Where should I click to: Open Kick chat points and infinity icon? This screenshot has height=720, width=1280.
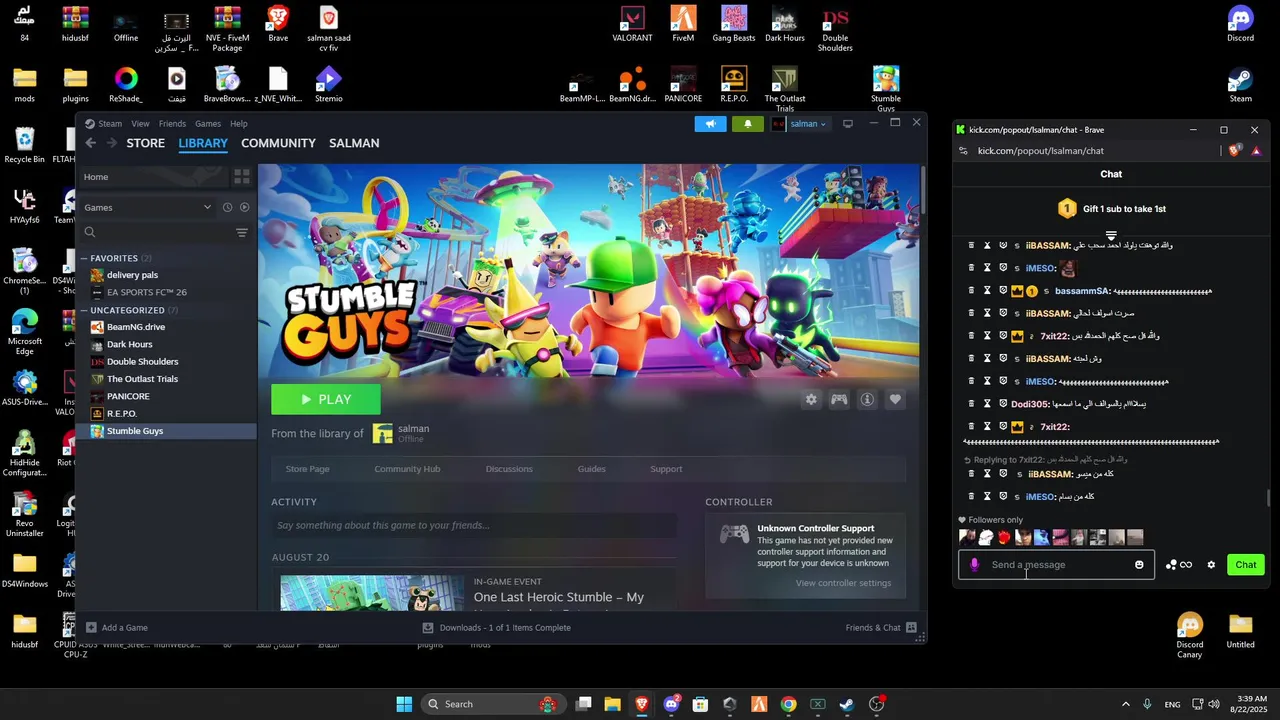(1179, 565)
